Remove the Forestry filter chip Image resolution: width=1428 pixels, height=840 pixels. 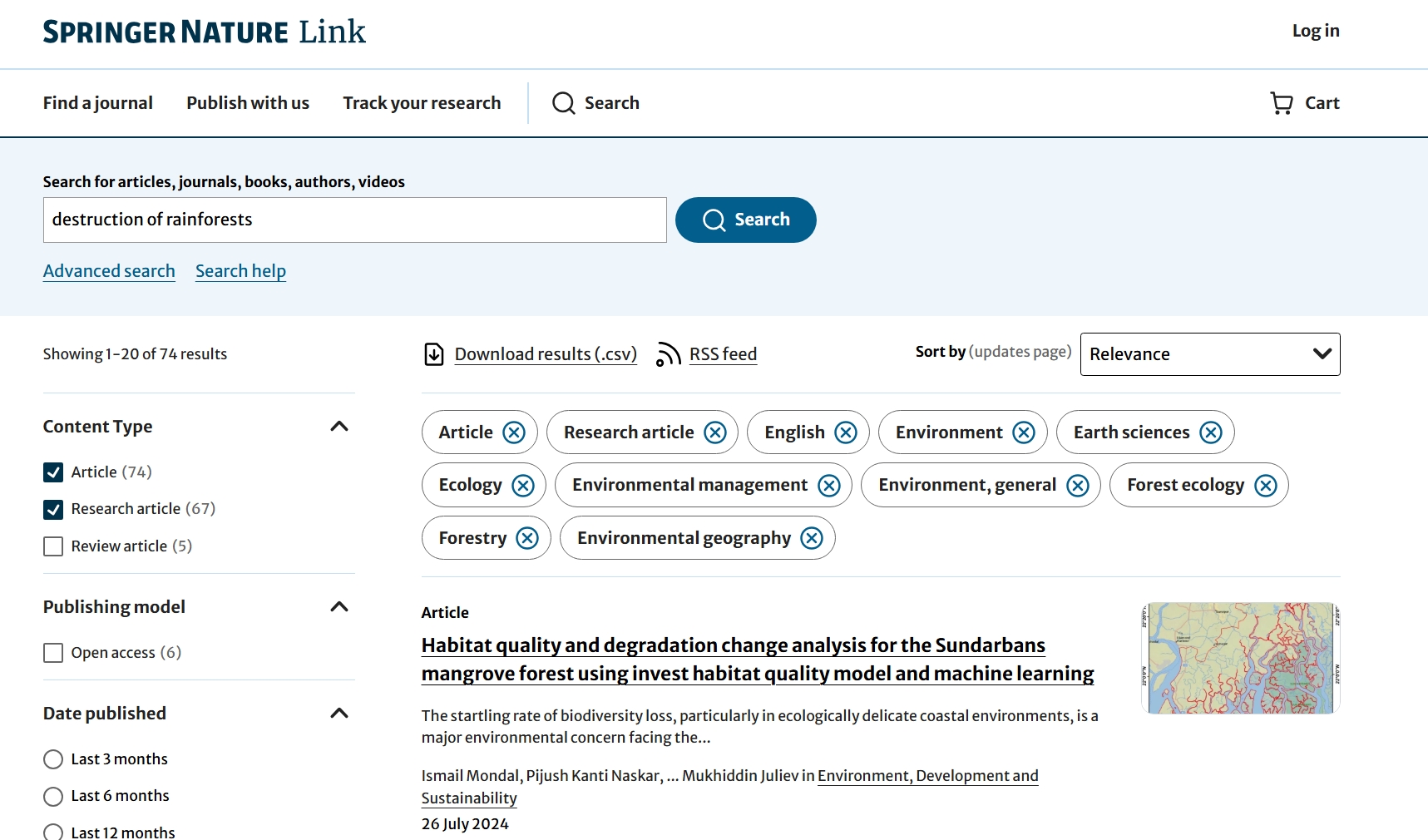pyautogui.click(x=526, y=538)
